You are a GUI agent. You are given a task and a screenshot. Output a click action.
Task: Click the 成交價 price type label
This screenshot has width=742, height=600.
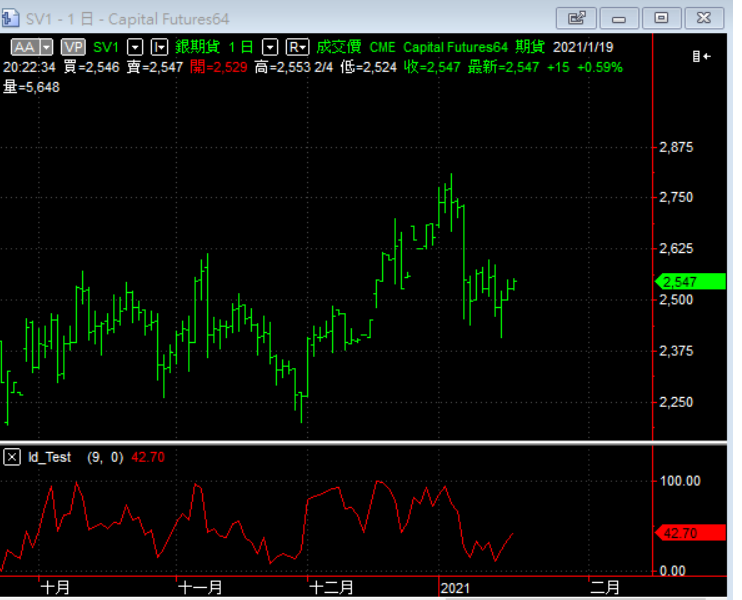(x=339, y=47)
